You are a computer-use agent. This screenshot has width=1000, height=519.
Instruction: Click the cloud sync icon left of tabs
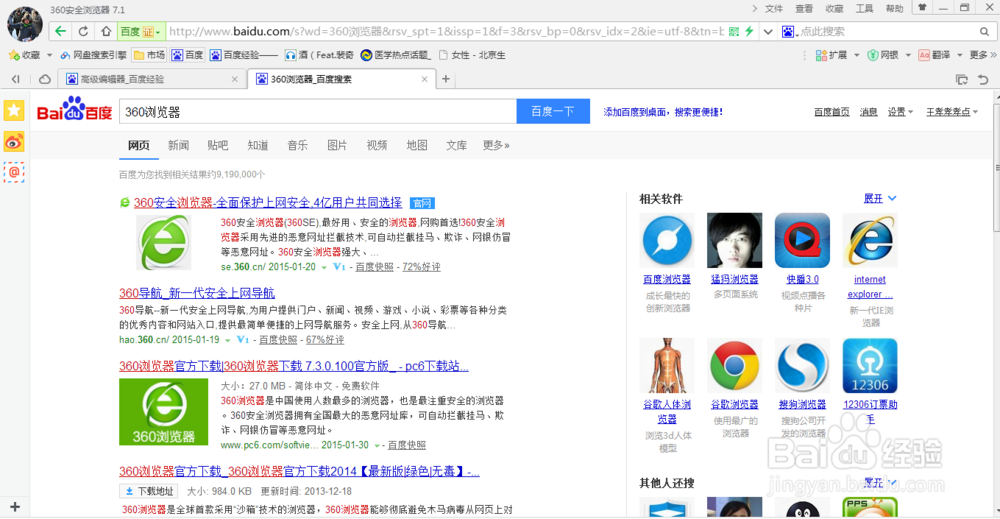pyautogui.click(x=45, y=79)
